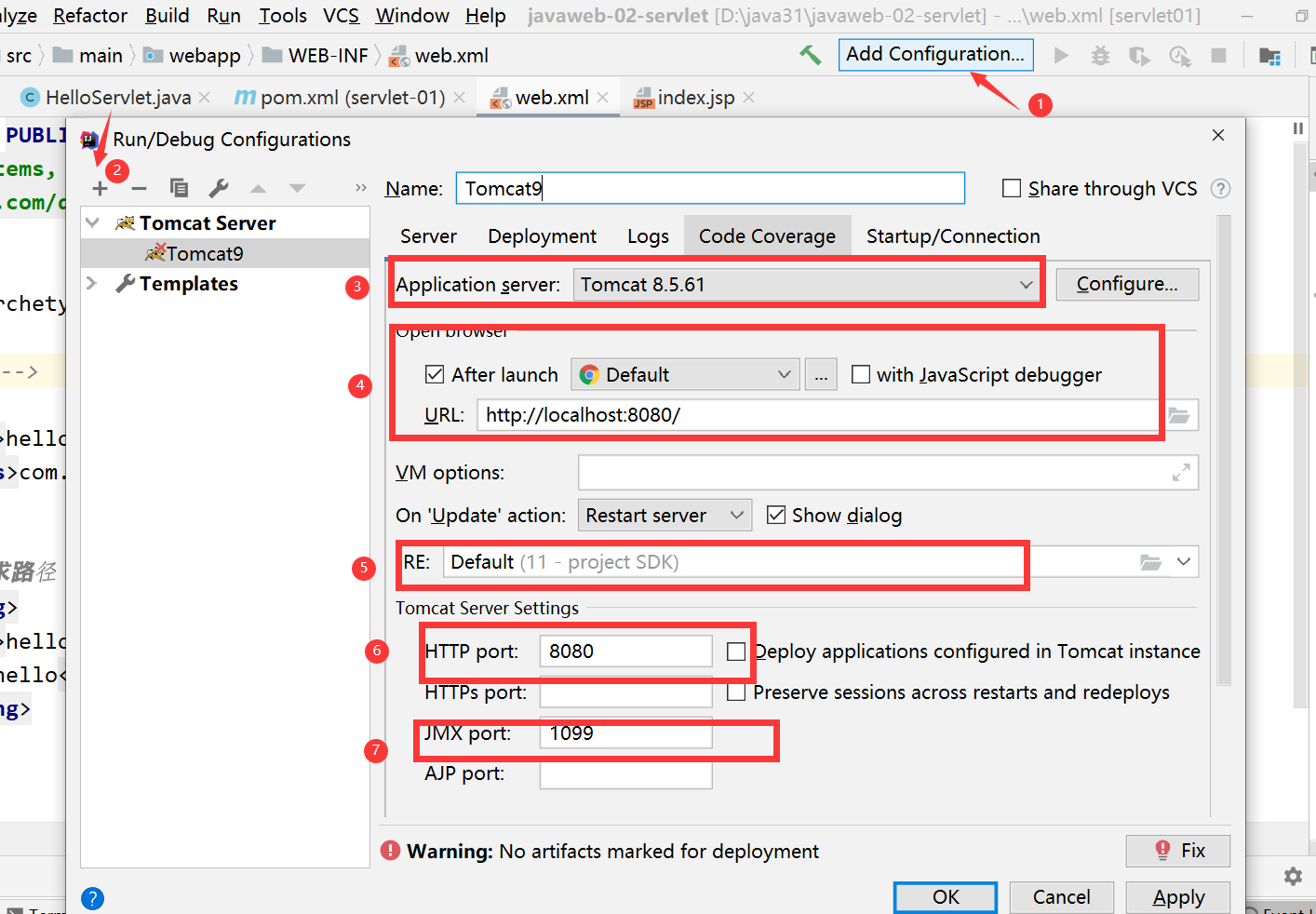1316x914 pixels.
Task: Click the settings gear icon at bottom right
Action: (1293, 876)
